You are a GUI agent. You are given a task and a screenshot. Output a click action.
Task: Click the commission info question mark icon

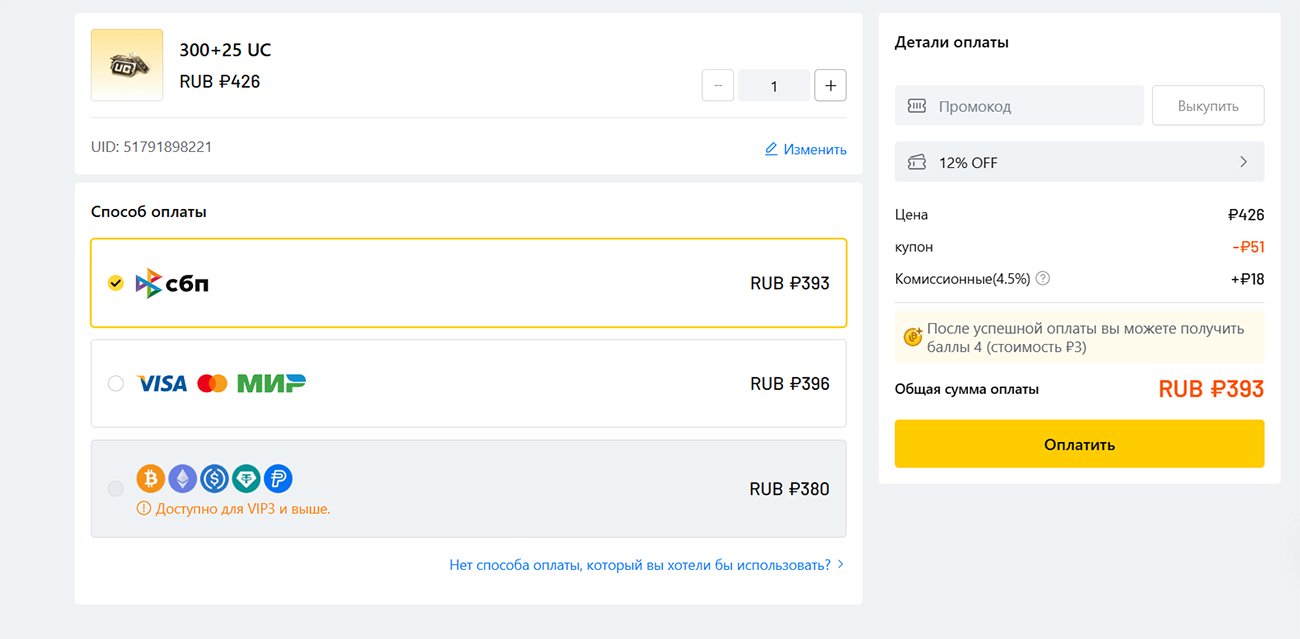pos(1043,279)
